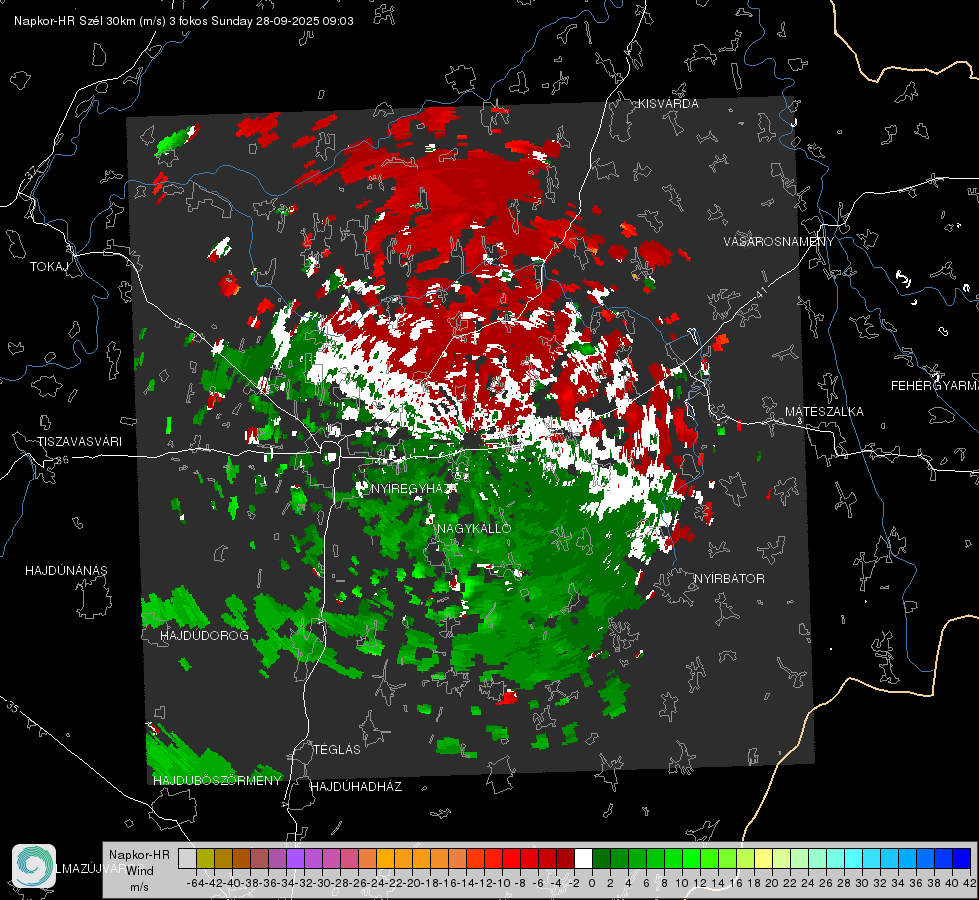
Task: Click the 'TISZAVASVÁRI' map label
Action: coord(79,442)
